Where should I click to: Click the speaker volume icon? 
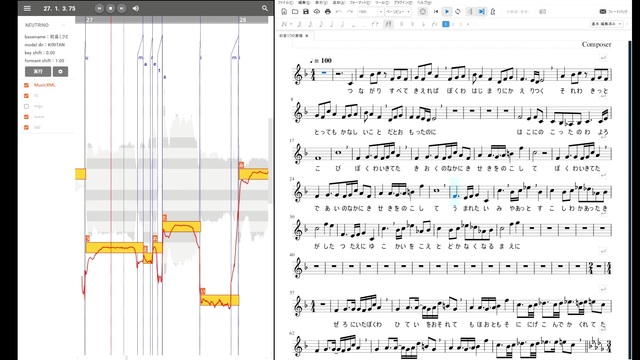pyautogui.click(x=136, y=8)
